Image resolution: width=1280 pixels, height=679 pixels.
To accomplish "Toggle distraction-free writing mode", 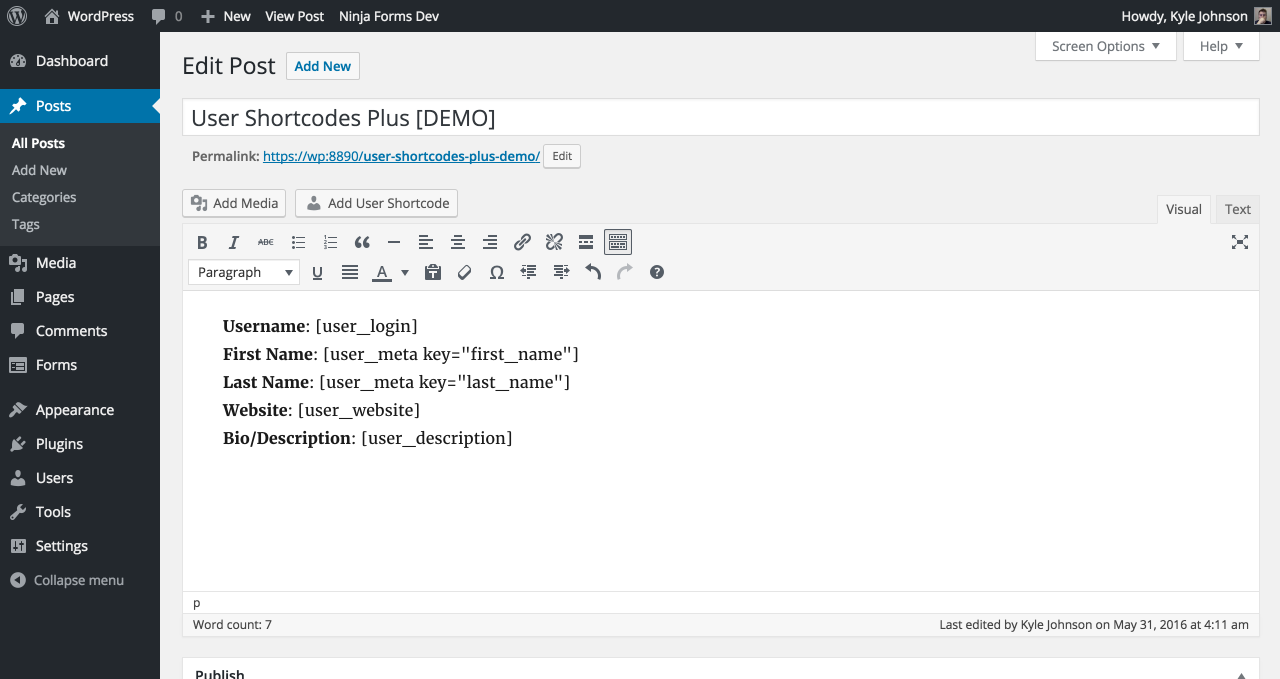I will point(1240,242).
